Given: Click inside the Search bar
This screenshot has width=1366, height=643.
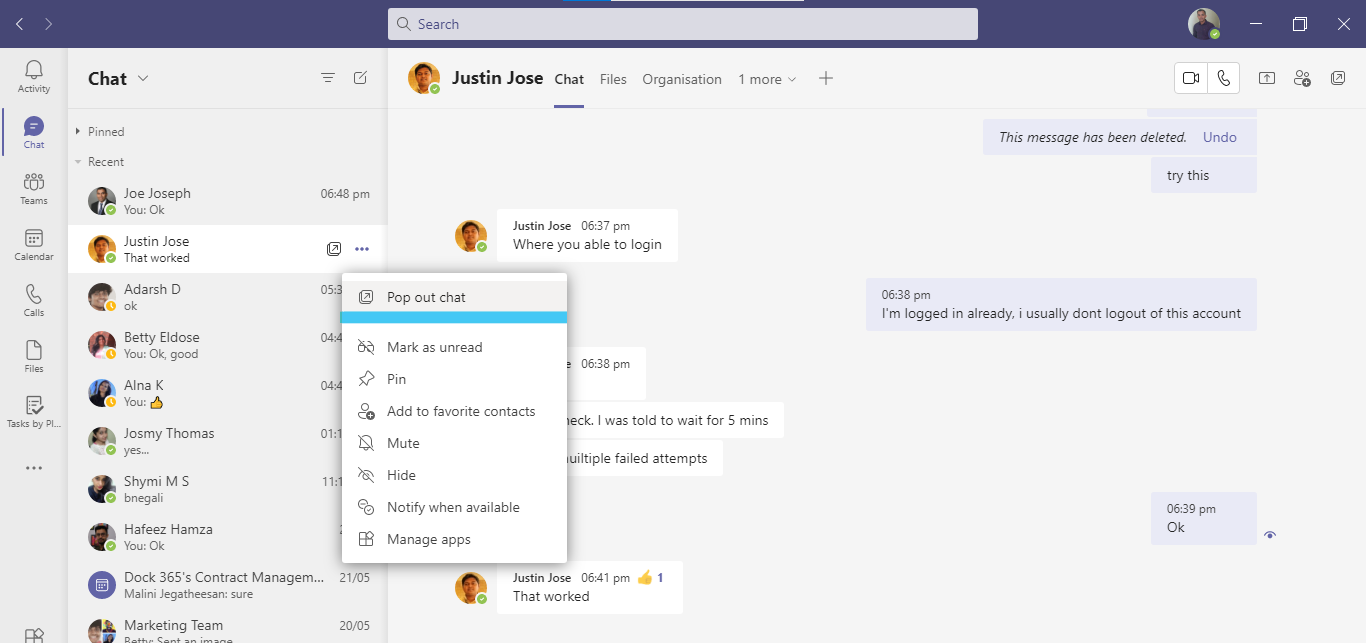Looking at the screenshot, I should pos(683,24).
